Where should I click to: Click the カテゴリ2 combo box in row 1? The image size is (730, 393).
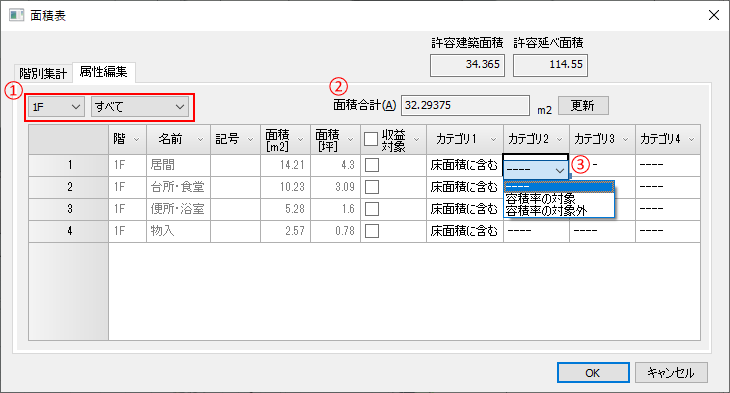point(536,170)
